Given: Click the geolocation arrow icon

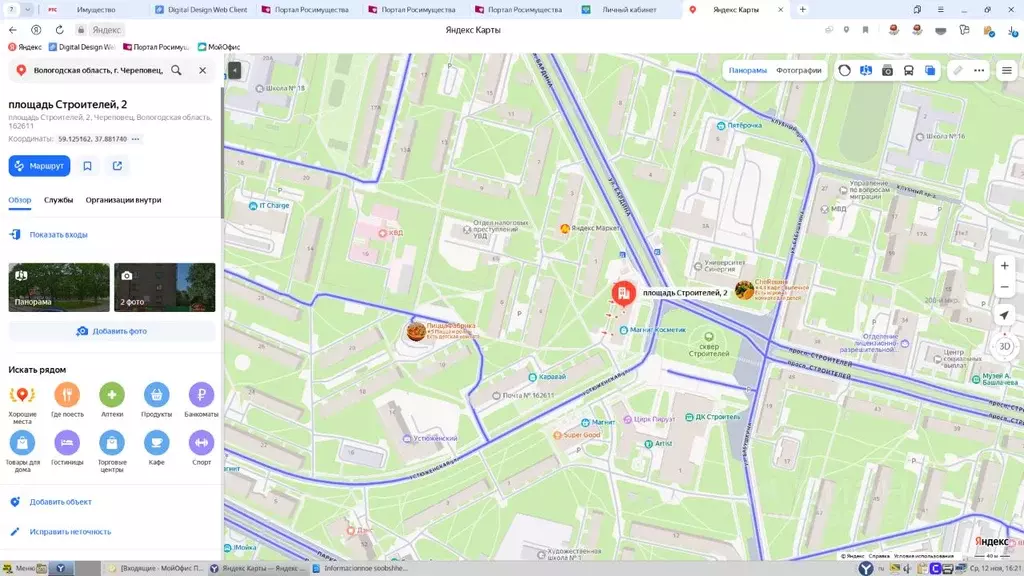Looking at the screenshot, I should pyautogui.click(x=1004, y=317).
